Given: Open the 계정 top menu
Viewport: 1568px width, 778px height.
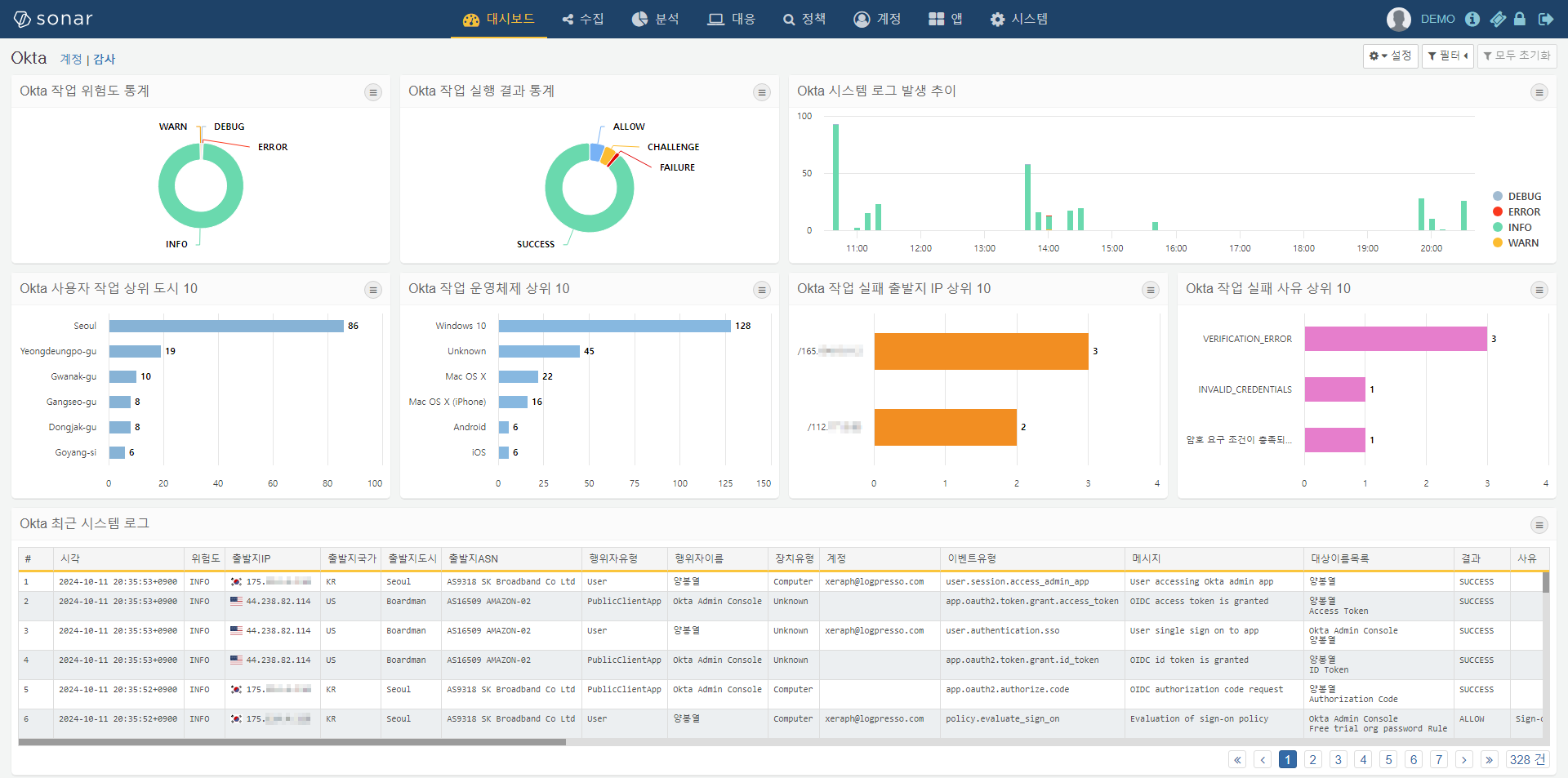Looking at the screenshot, I should (x=877, y=19).
